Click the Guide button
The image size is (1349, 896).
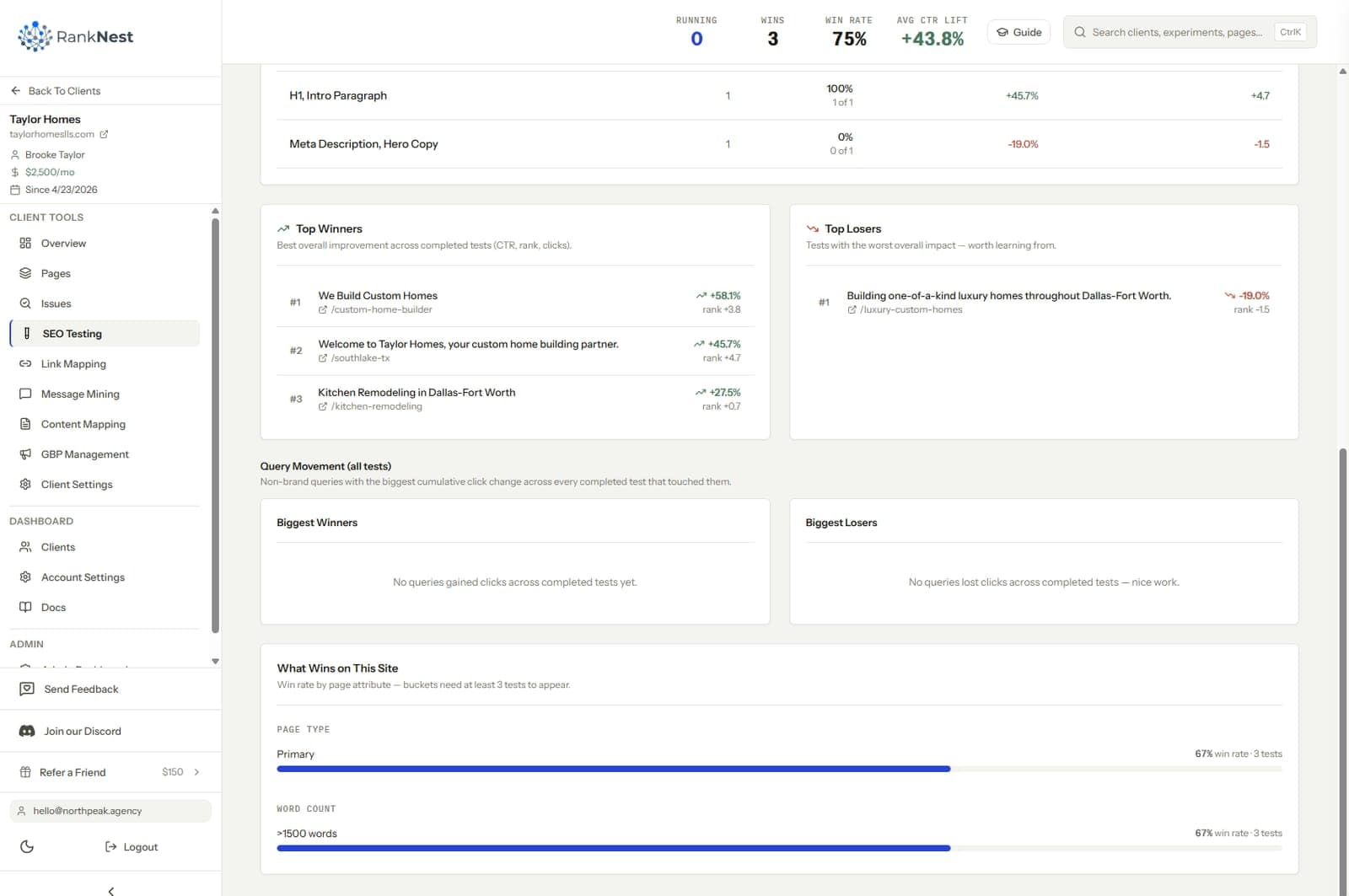pyautogui.click(x=1018, y=32)
